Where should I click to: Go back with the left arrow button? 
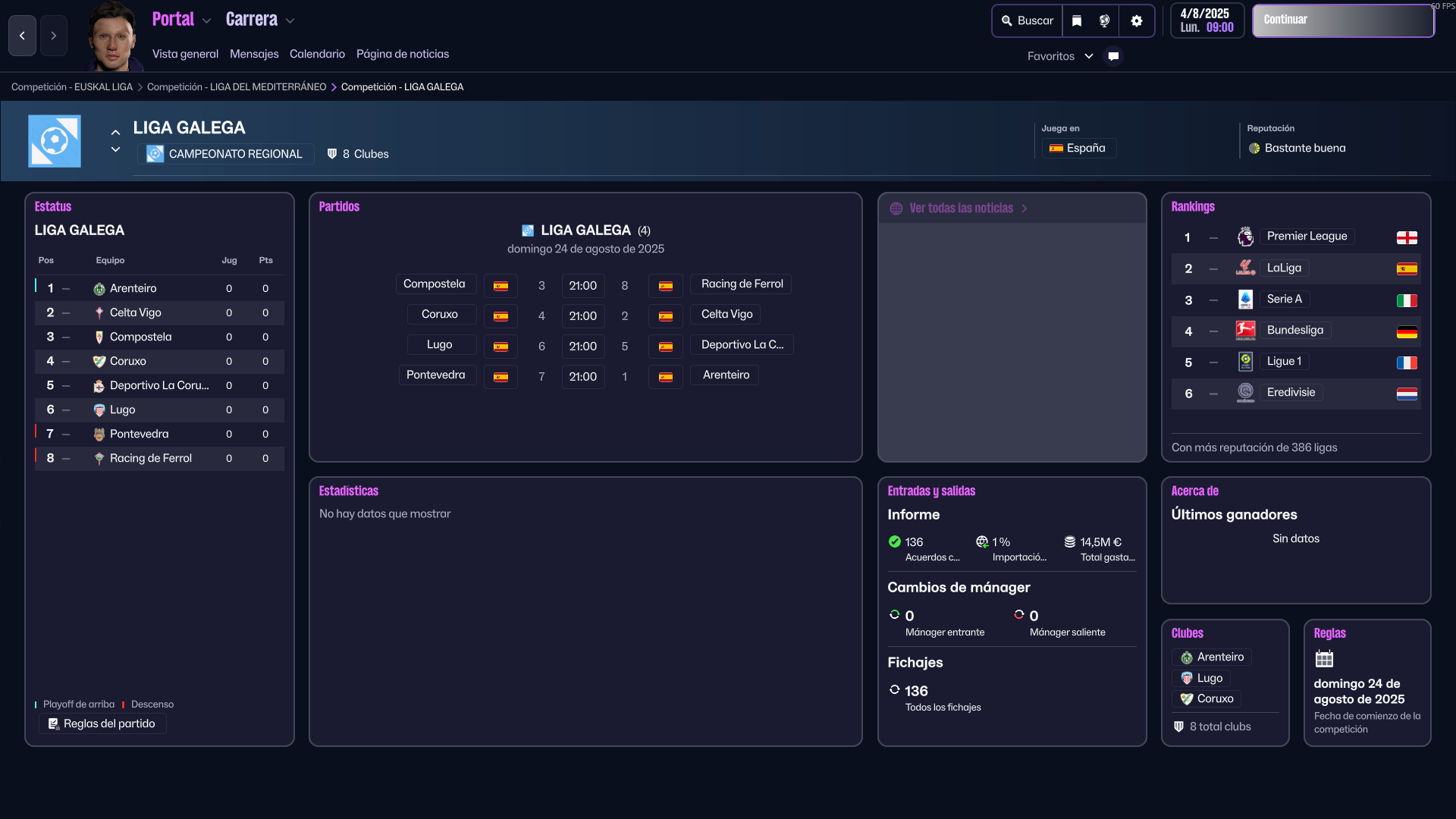pyautogui.click(x=22, y=36)
